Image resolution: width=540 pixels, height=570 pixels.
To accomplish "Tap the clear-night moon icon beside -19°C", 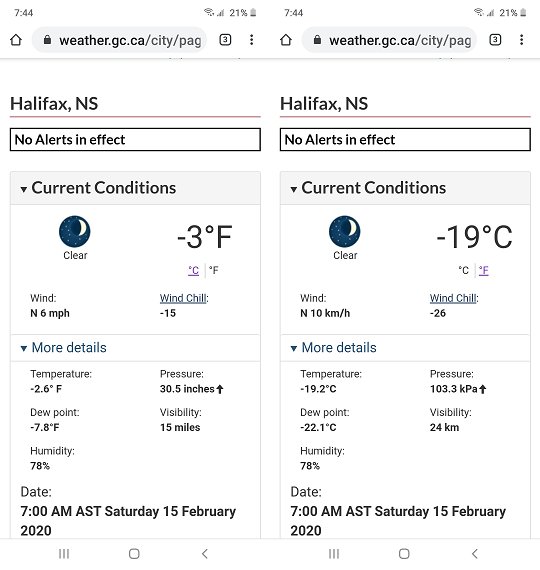I will (344, 232).
